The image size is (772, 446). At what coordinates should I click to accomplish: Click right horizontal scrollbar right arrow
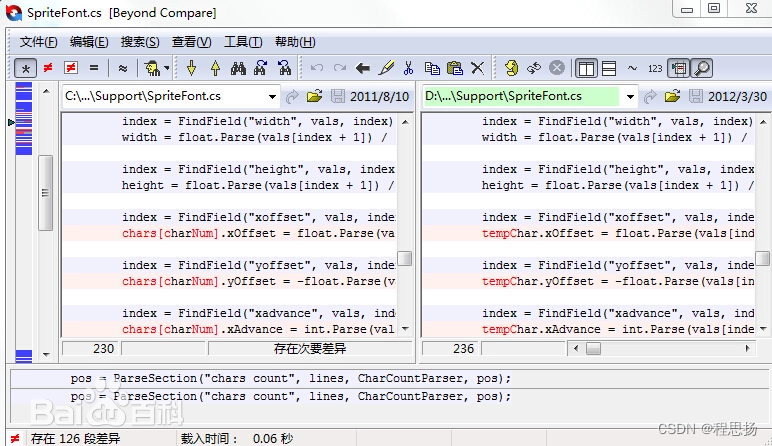click(747, 349)
